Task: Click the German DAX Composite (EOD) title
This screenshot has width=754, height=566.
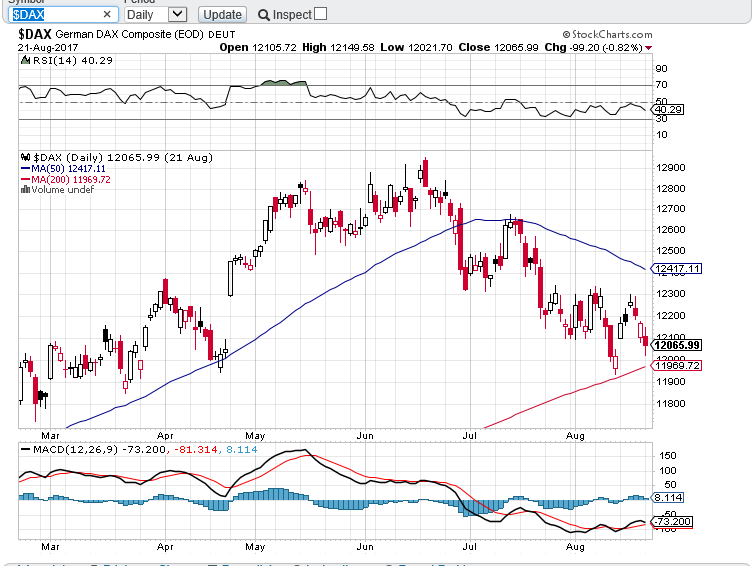Action: click(131, 35)
